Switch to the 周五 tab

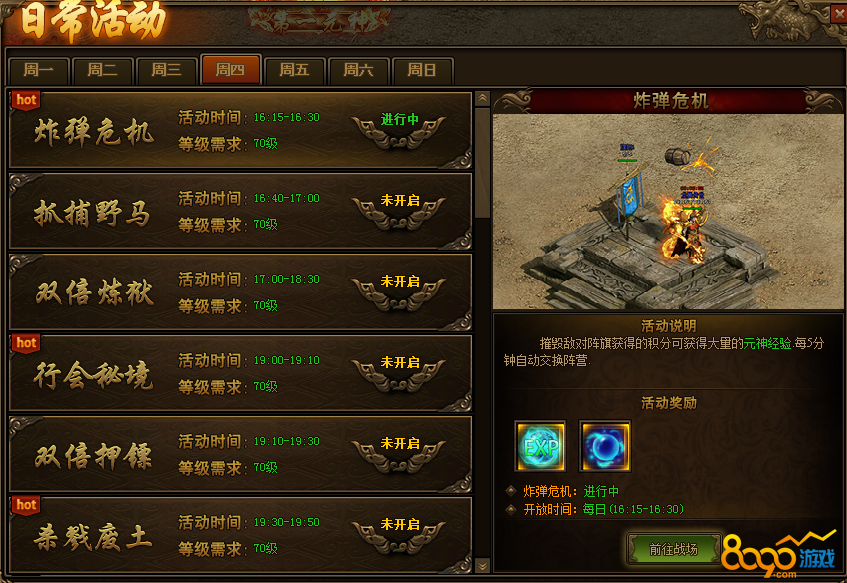coord(294,70)
